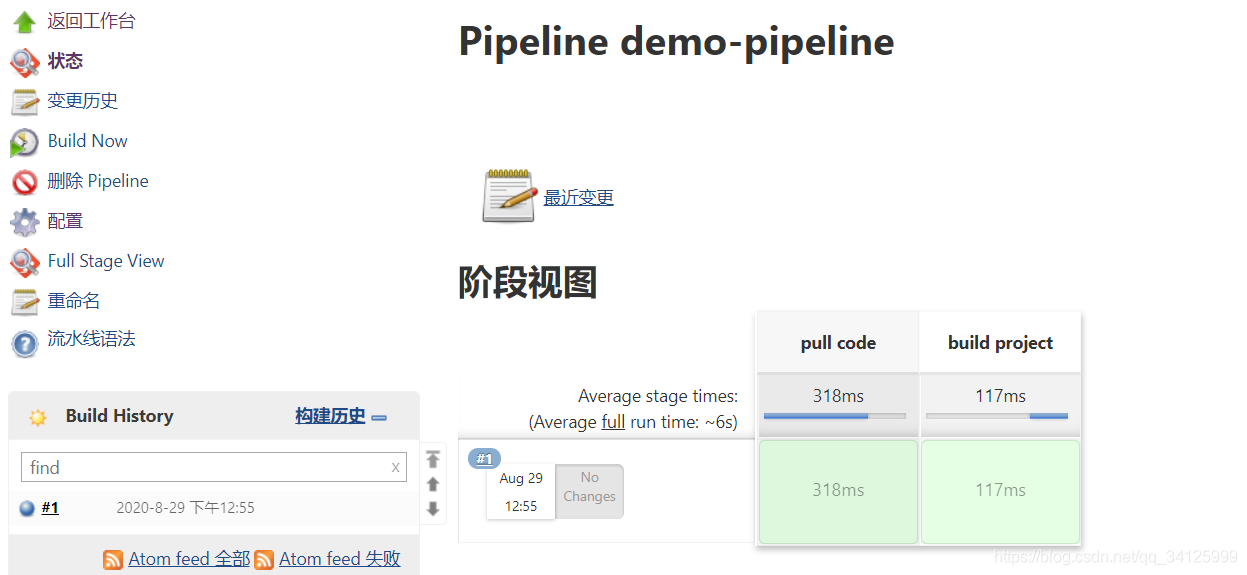The image size is (1247, 575).
Task: Collapse the 构建历史 panel with the dash icon
Action: [x=379, y=418]
